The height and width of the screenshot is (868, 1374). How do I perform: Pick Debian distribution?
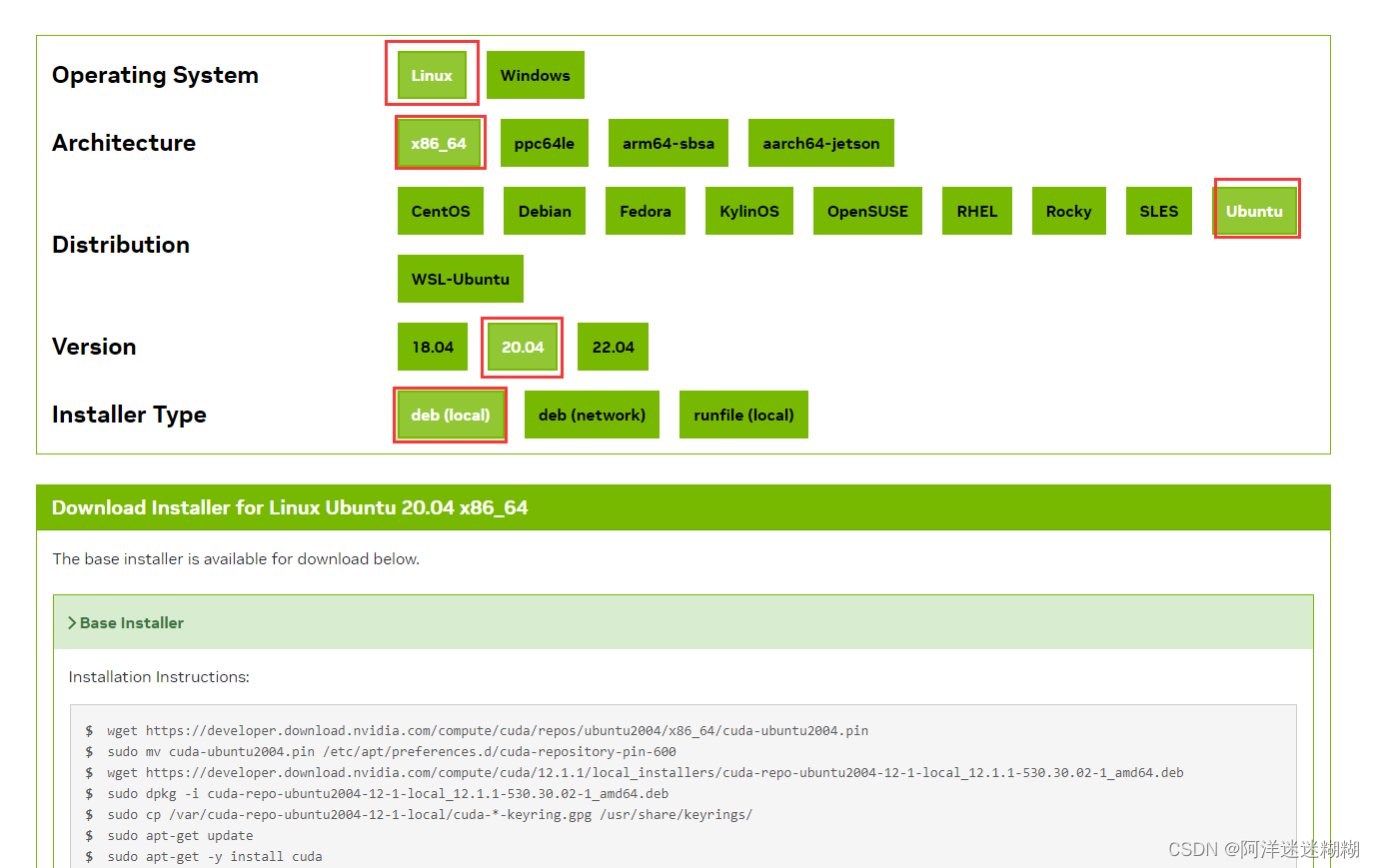(545, 211)
